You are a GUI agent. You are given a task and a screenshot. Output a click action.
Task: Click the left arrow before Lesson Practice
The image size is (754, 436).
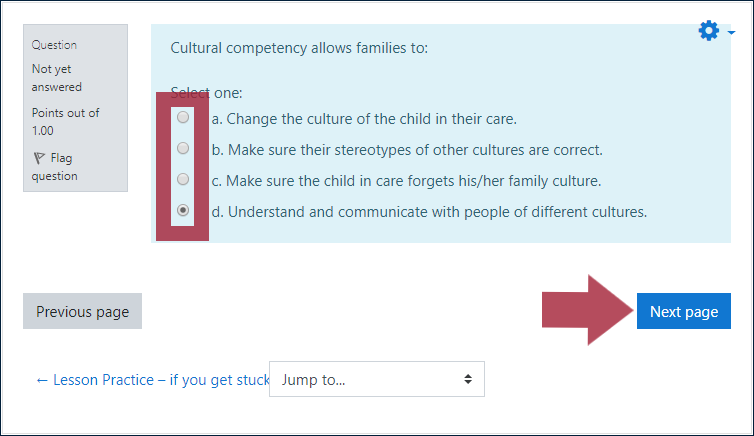(x=42, y=381)
